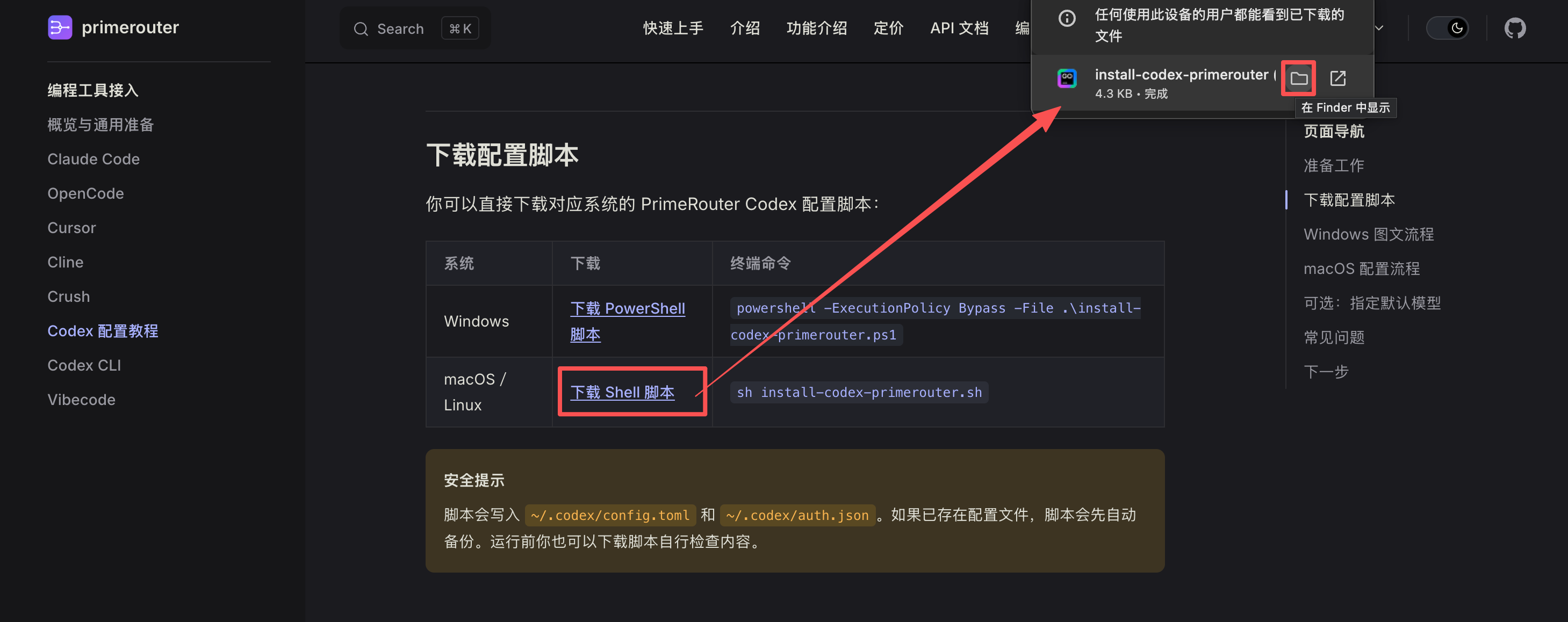Jump to 可选：指定默认模型 section
1568x622 pixels.
click(1371, 303)
